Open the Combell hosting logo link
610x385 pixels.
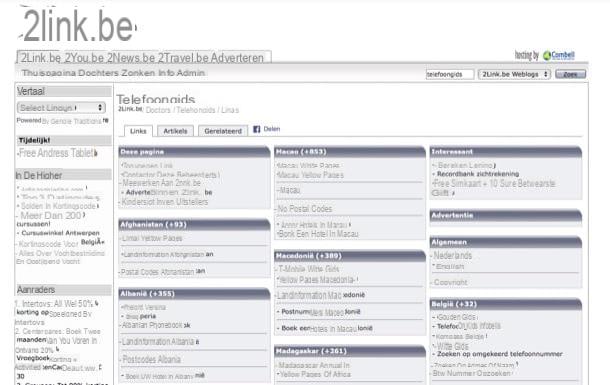click(x=559, y=55)
